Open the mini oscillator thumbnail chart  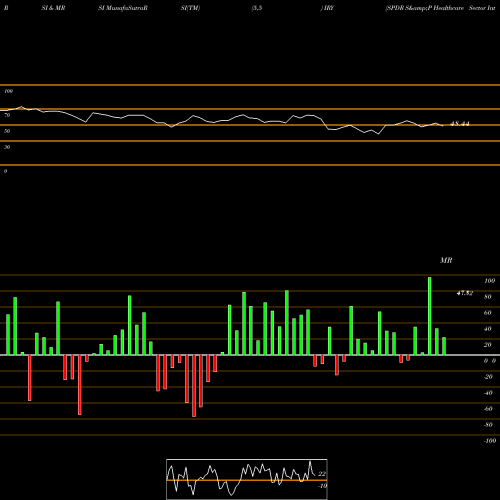247,479
